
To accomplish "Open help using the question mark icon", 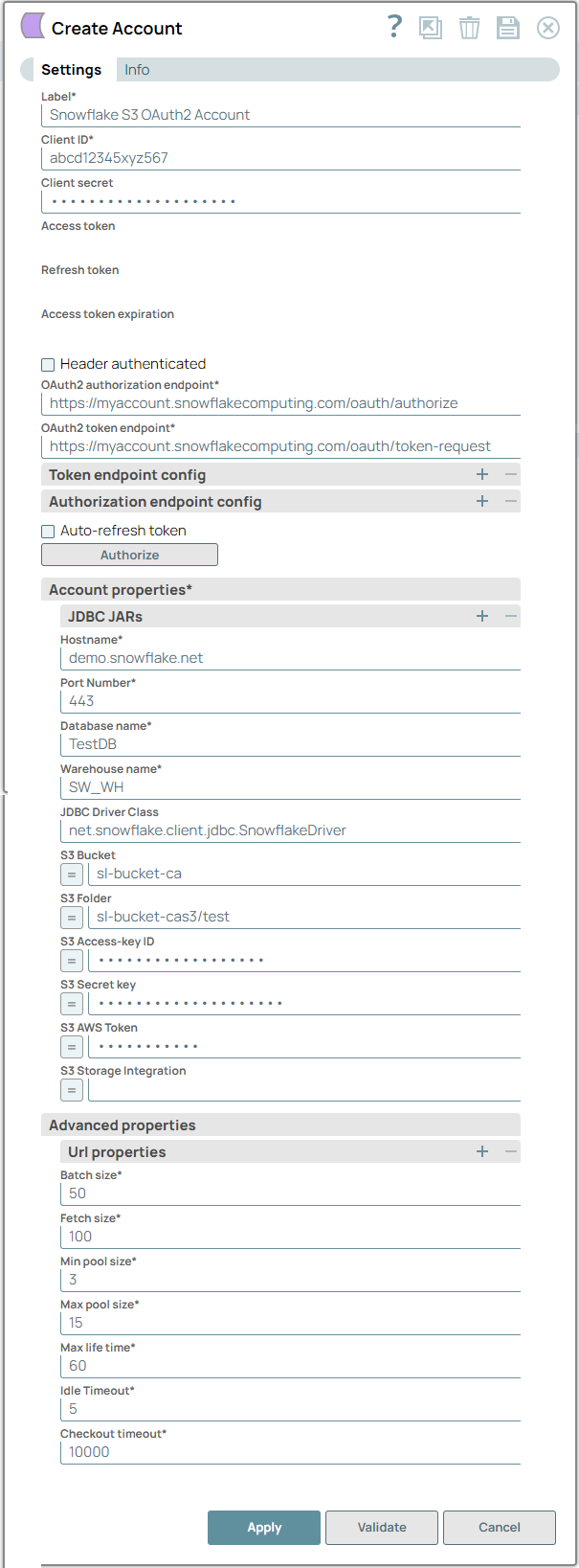I will tap(394, 27).
